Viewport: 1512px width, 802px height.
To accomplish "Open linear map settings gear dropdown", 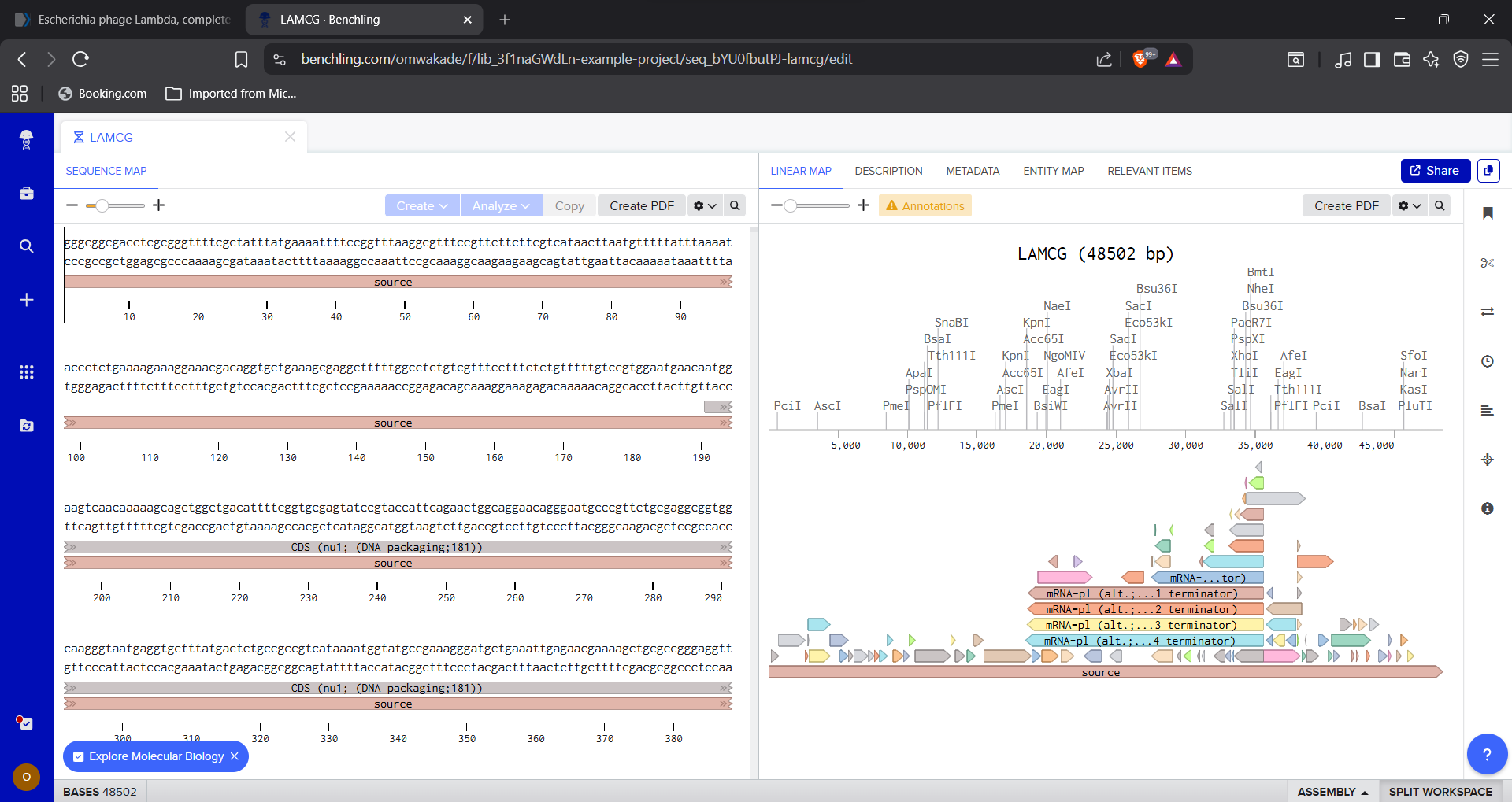I will coord(1409,205).
